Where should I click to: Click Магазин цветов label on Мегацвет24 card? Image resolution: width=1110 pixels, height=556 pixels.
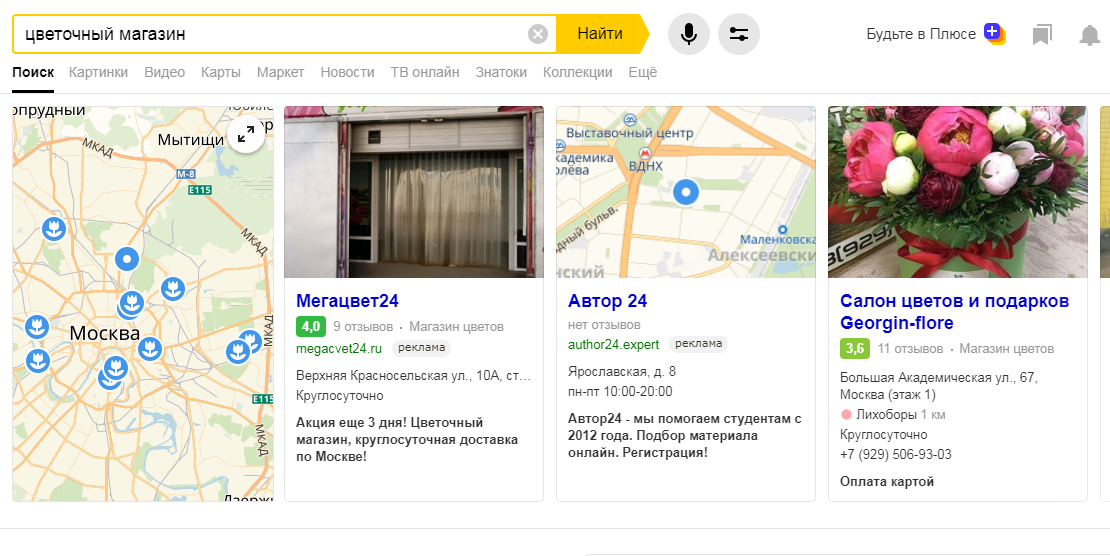(x=457, y=327)
